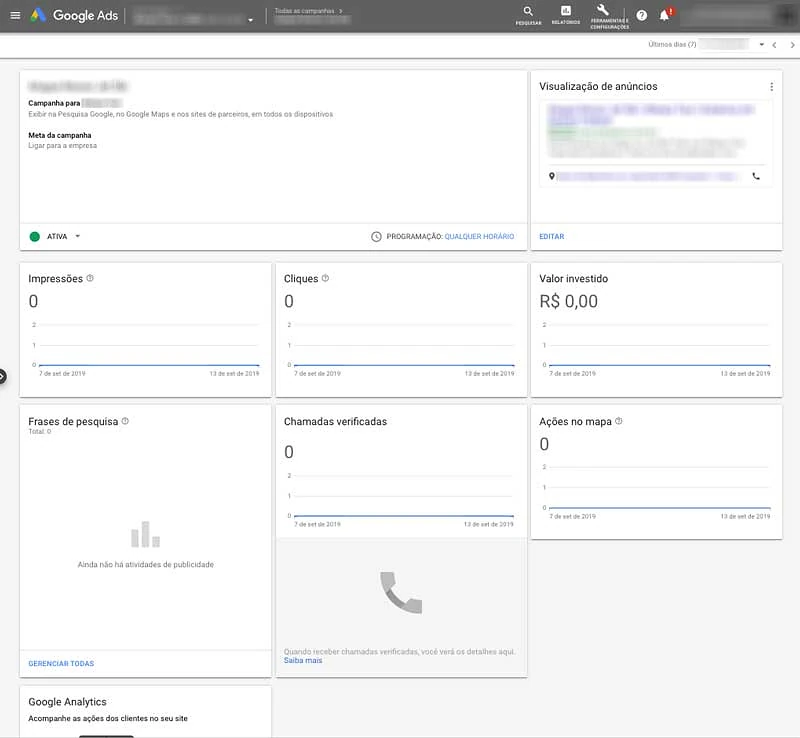Viewport: 800px width, 738px height.
Task: Open the Relatórios reports icon
Action: (x=565, y=15)
